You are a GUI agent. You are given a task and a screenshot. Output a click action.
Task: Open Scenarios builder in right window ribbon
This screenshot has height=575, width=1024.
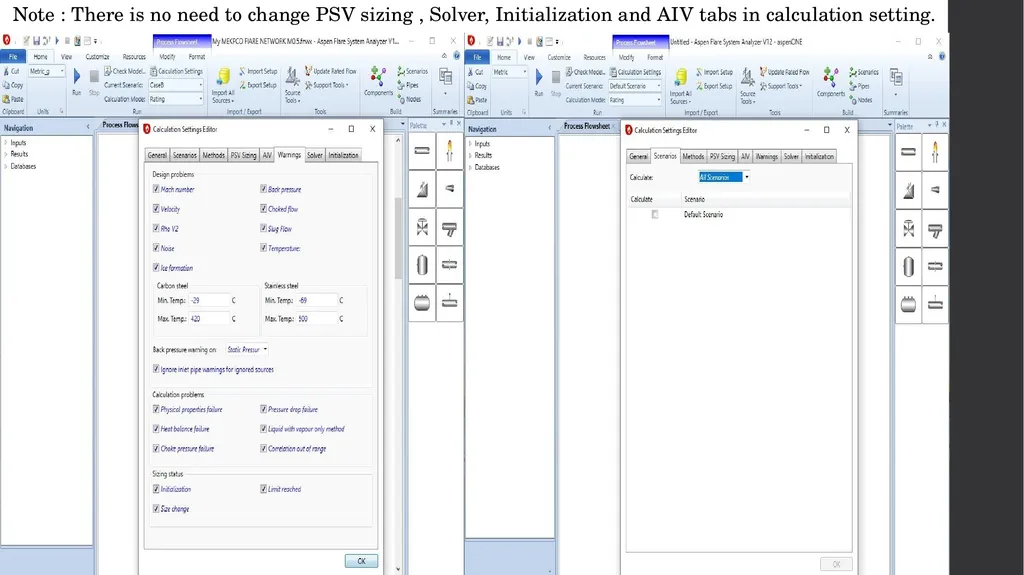pos(863,72)
